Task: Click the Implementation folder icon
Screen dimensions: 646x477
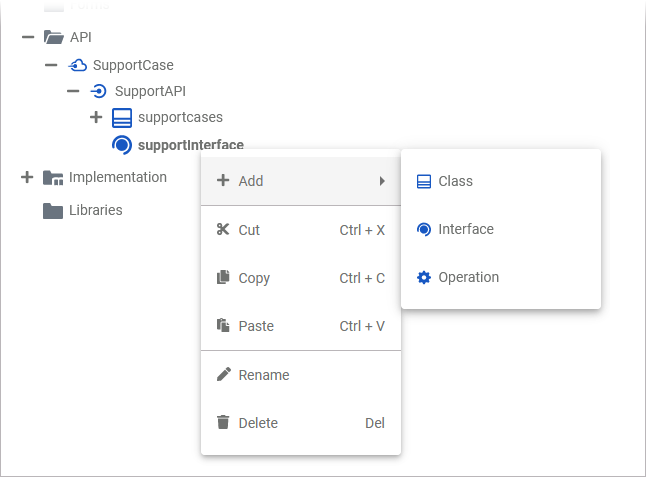Action: 53,178
